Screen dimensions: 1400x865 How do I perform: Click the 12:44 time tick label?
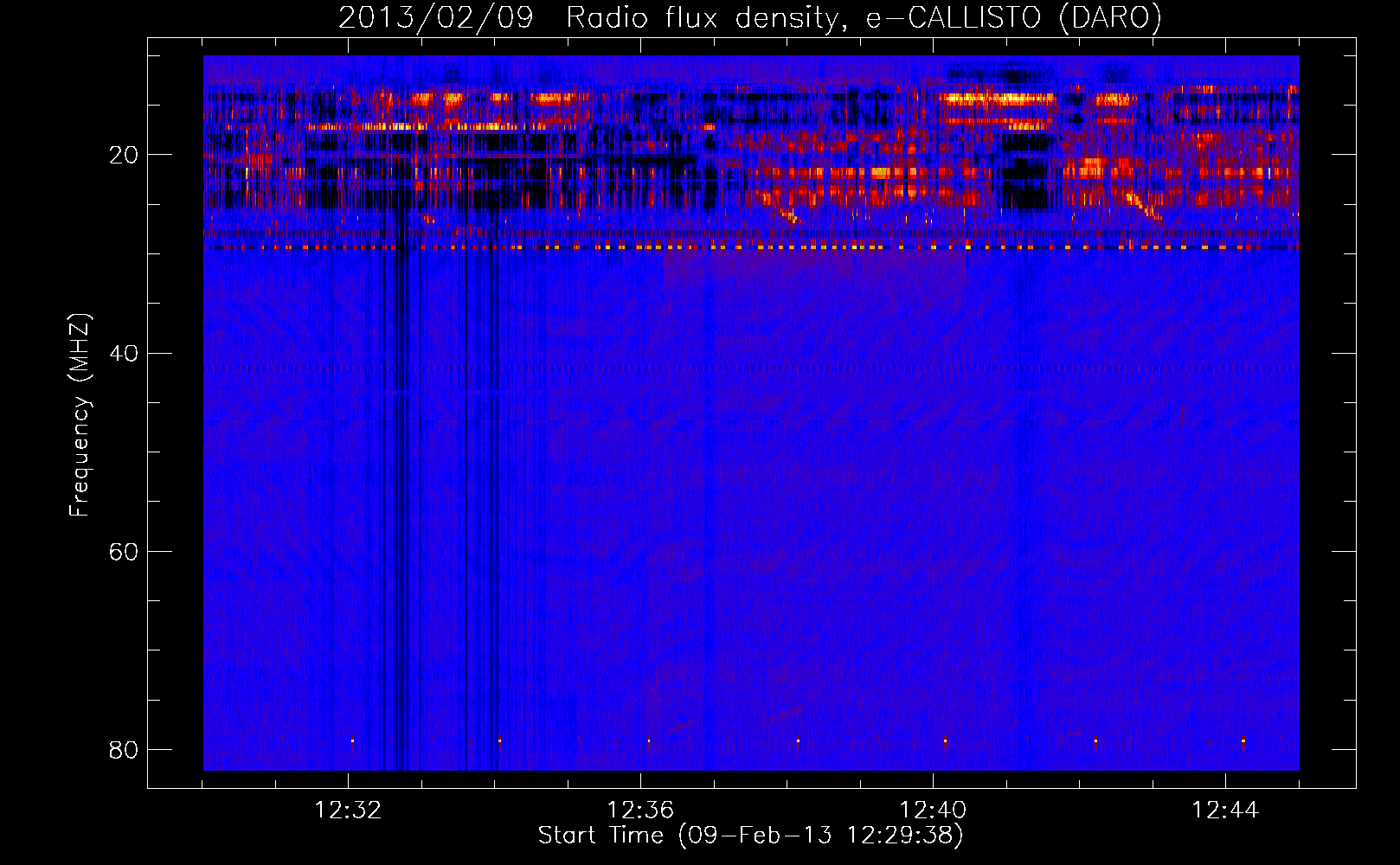[1225, 811]
